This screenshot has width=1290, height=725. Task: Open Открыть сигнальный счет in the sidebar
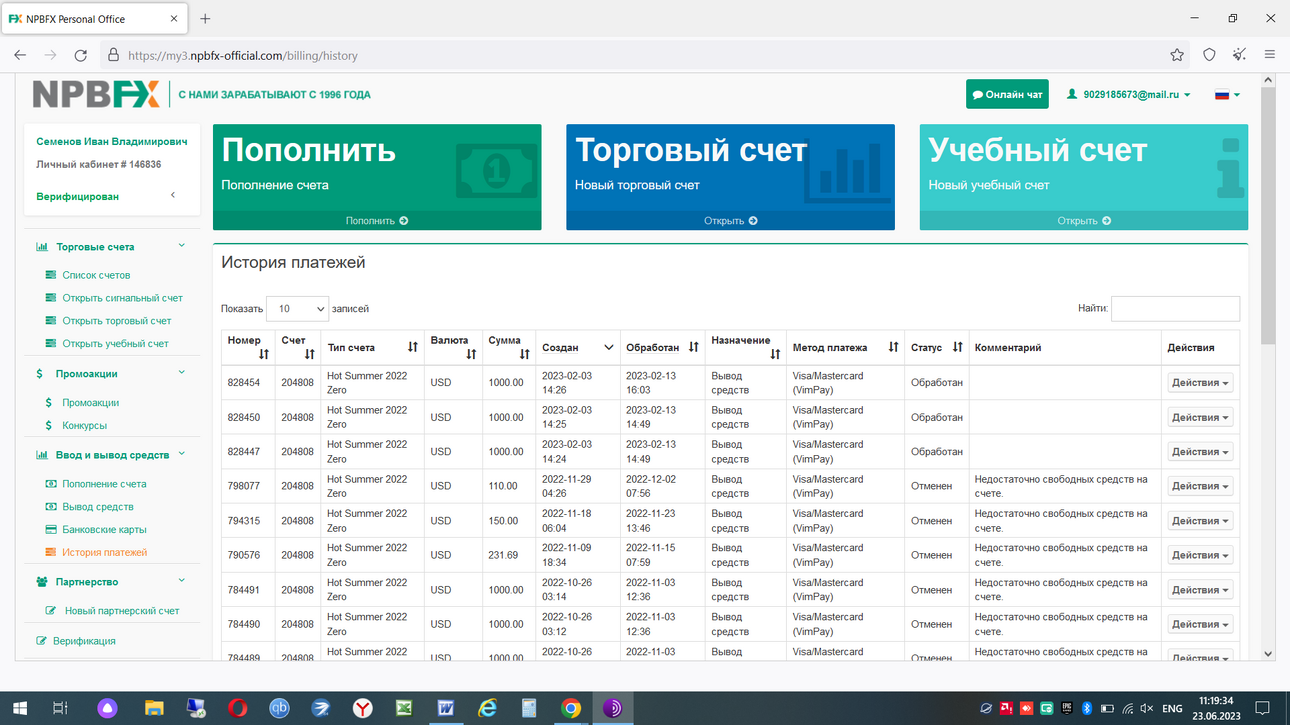[122, 298]
